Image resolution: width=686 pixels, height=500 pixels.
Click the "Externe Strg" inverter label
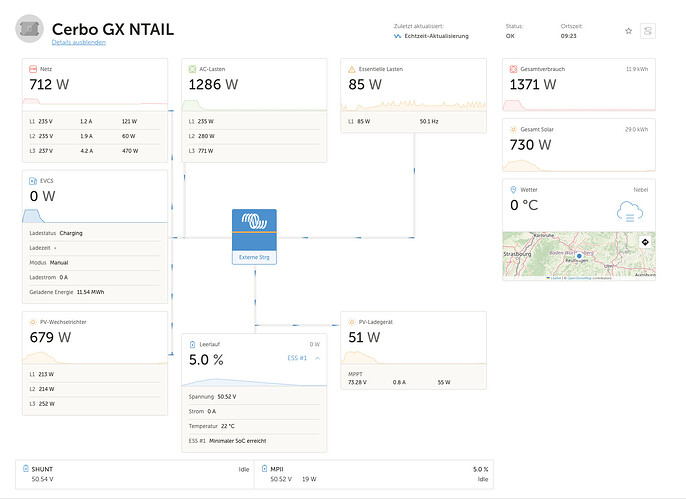click(x=255, y=257)
